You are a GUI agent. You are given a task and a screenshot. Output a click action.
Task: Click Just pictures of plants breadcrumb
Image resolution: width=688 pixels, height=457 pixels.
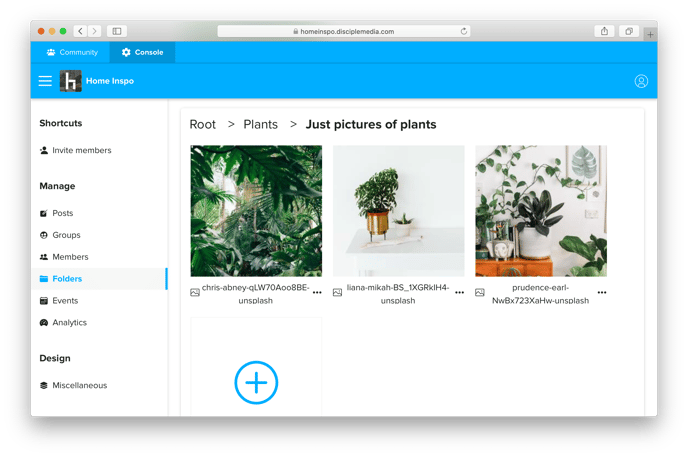click(x=371, y=125)
